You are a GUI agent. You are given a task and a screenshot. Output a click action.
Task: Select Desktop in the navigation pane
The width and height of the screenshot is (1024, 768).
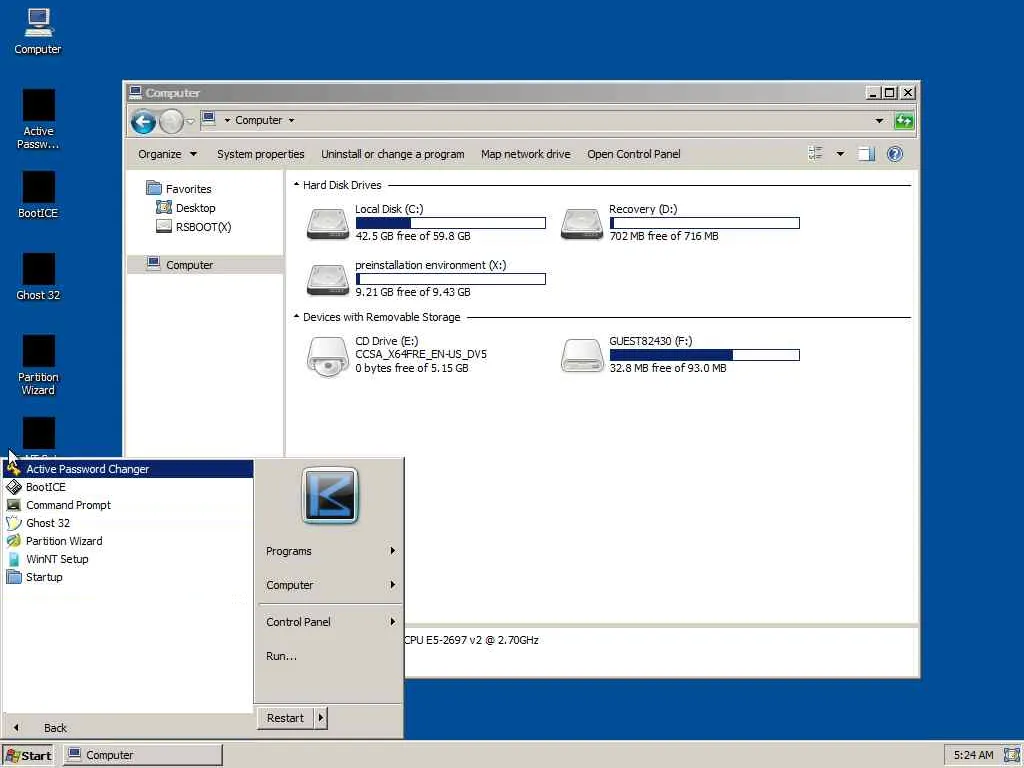point(195,208)
